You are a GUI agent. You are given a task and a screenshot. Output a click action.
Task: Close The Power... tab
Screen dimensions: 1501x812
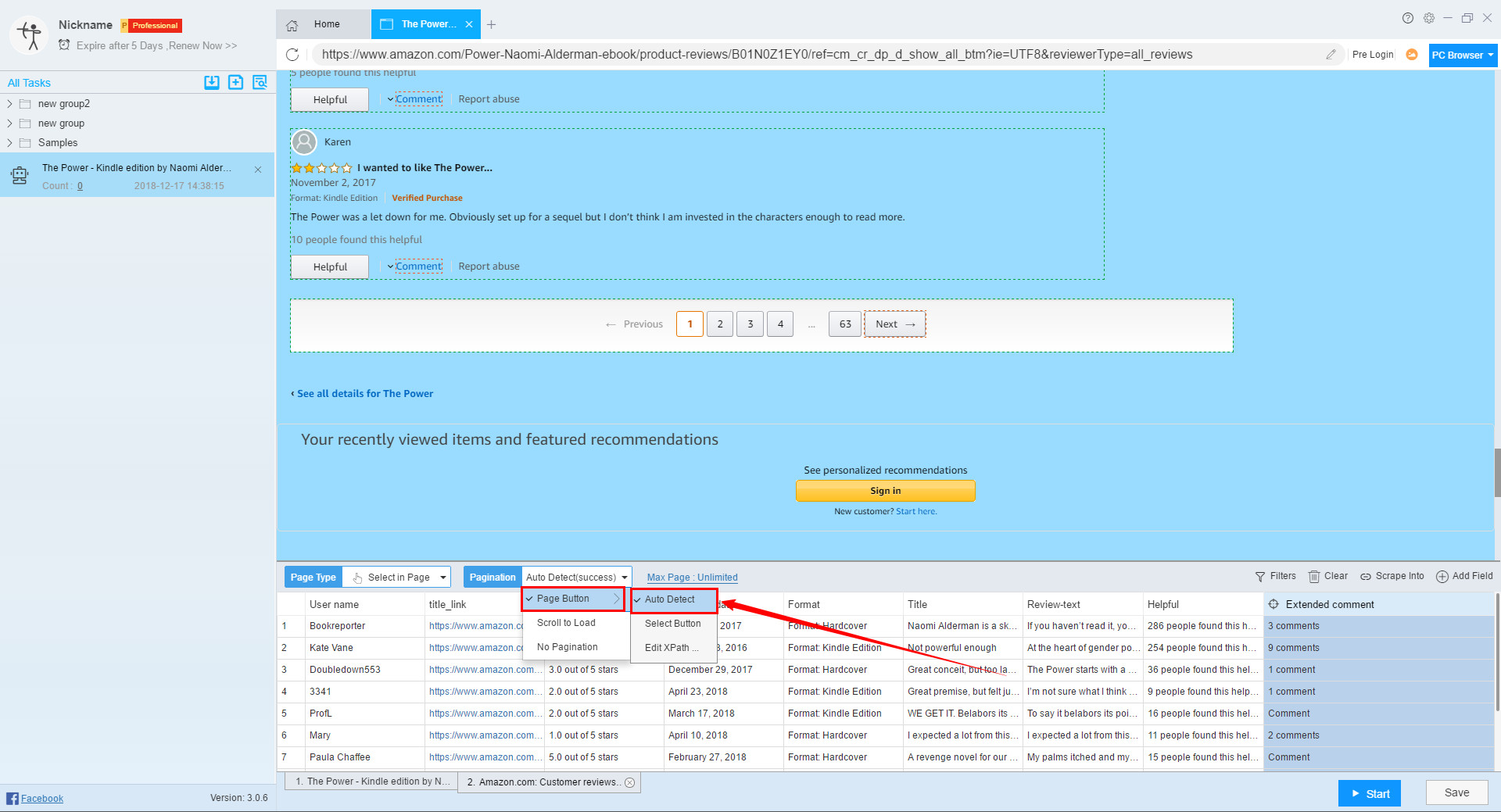[x=469, y=24]
